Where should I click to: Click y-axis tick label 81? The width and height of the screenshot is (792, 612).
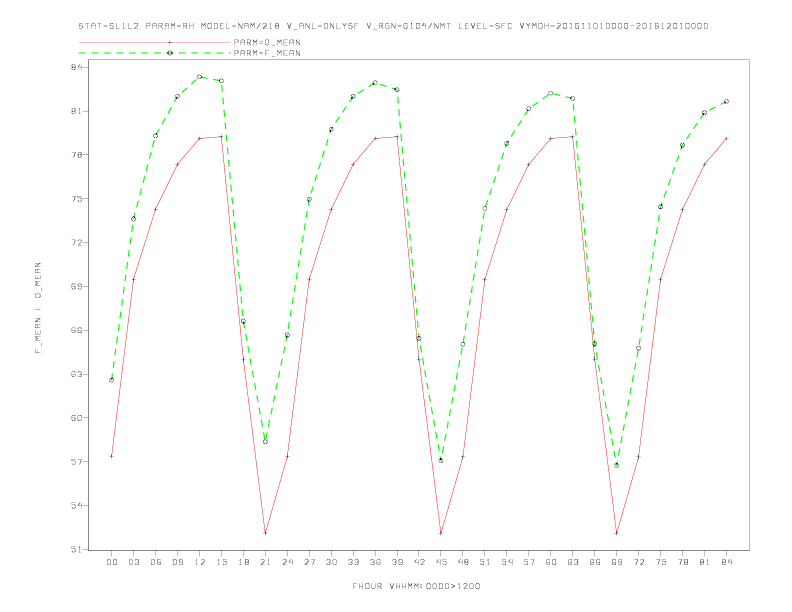point(77,111)
